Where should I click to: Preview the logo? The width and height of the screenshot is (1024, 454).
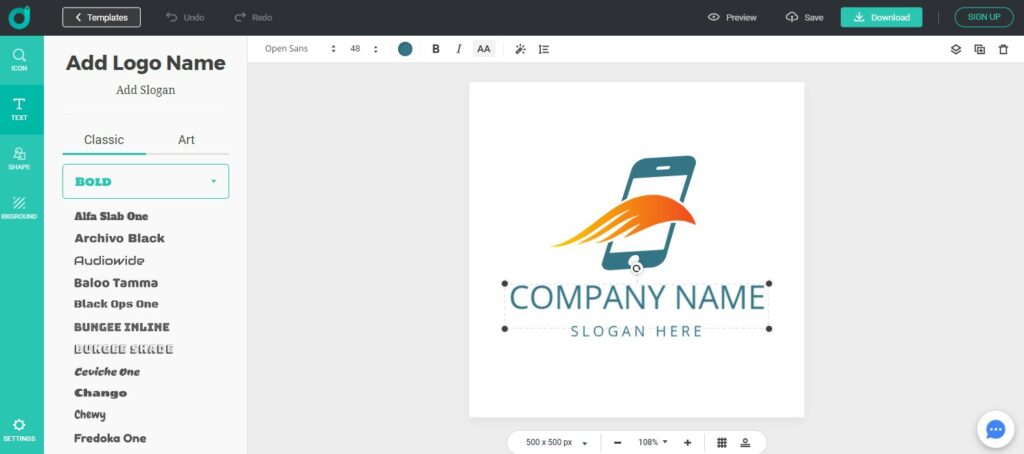[732, 18]
